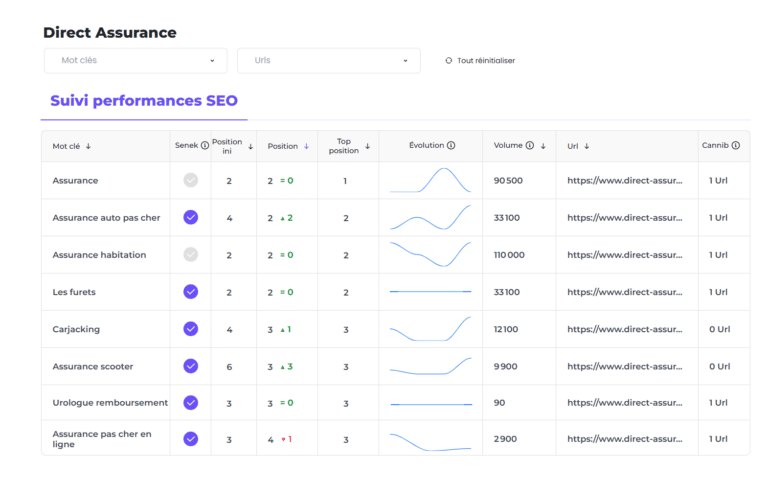Click Tout réinitialiser to reset filters
768x481 pixels.
click(x=486, y=61)
